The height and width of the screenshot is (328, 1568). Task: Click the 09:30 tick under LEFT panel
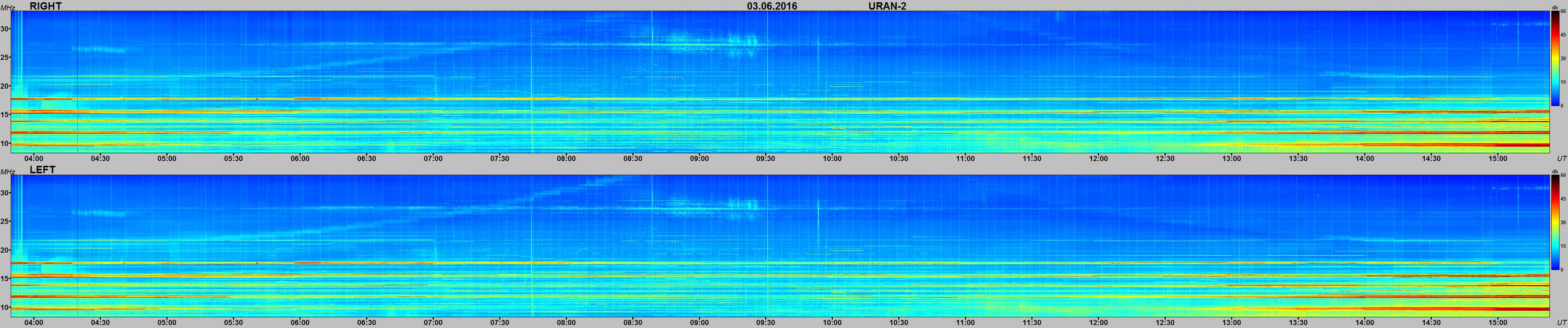tap(766, 322)
